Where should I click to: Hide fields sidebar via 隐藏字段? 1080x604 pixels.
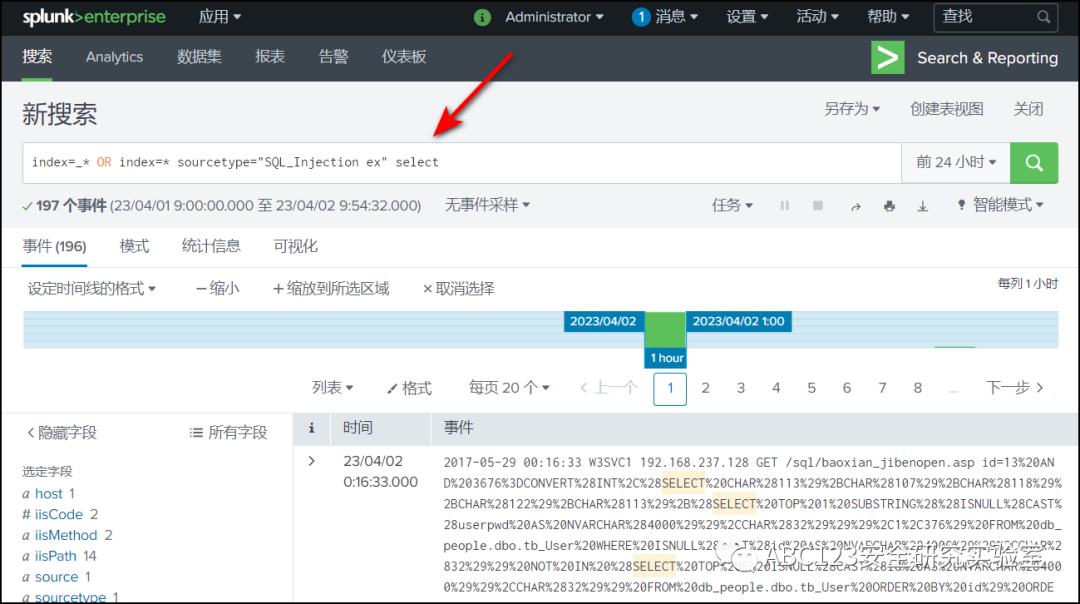(62, 433)
